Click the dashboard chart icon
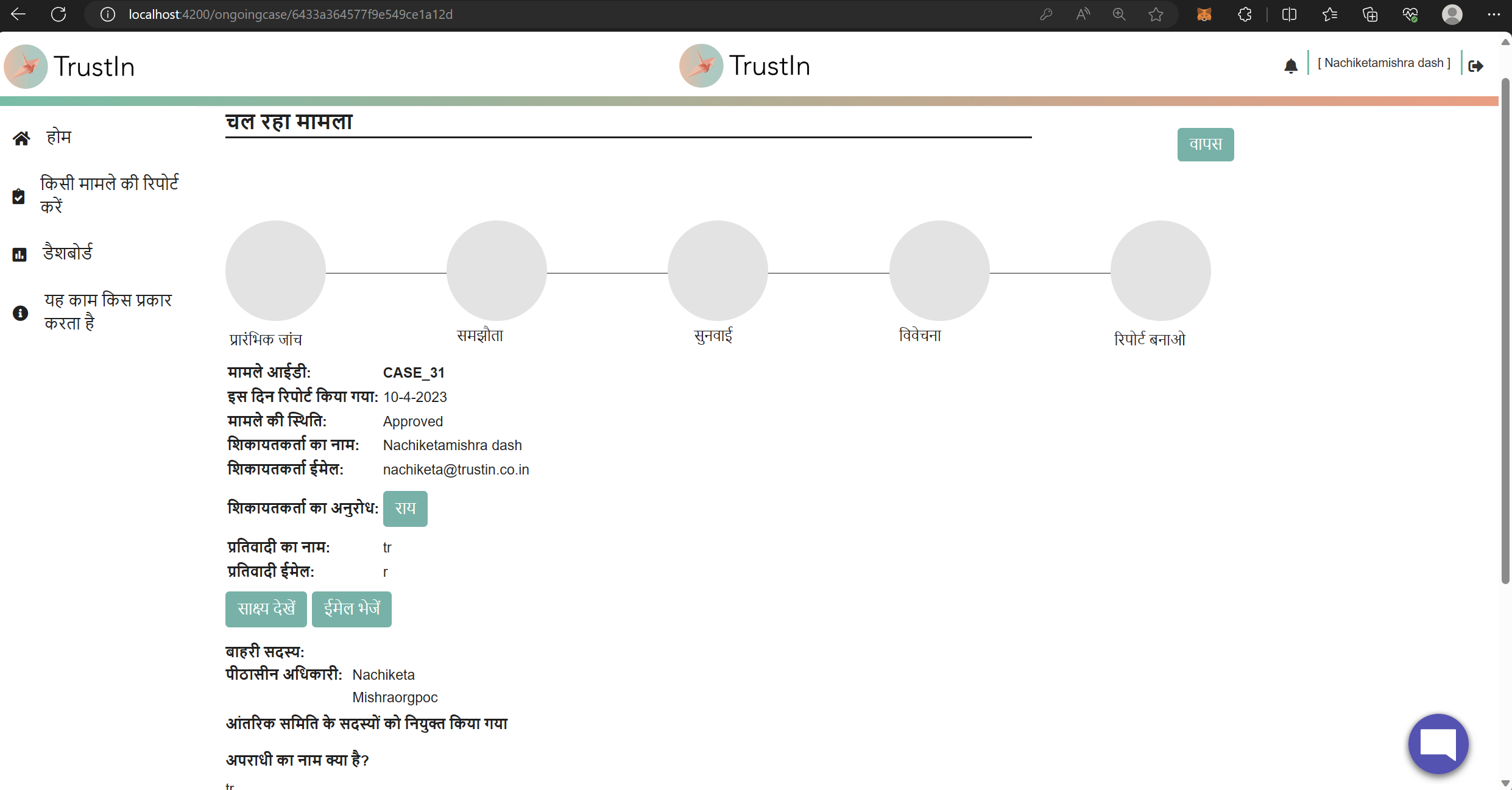This screenshot has height=790, width=1512. pyautogui.click(x=19, y=254)
